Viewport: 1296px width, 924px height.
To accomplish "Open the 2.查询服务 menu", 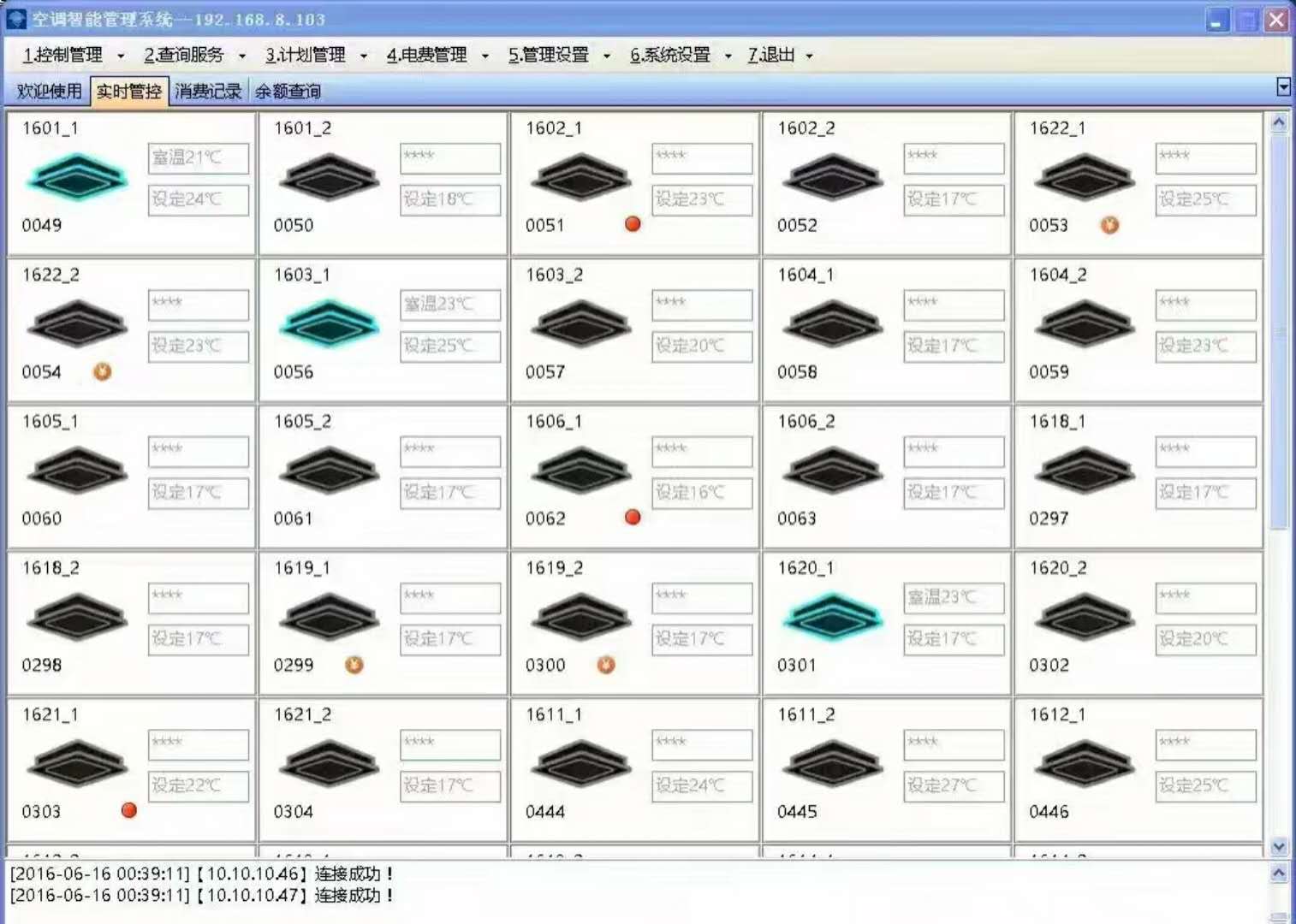I will [184, 56].
